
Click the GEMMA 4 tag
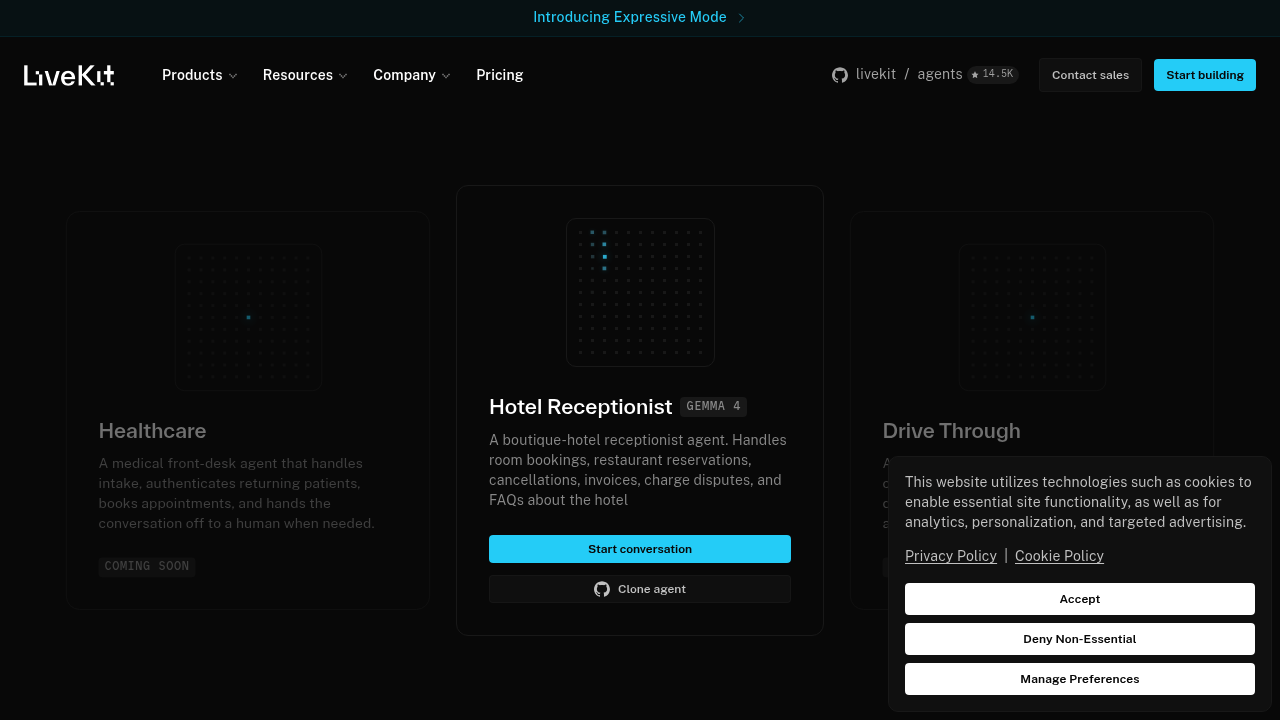point(714,407)
